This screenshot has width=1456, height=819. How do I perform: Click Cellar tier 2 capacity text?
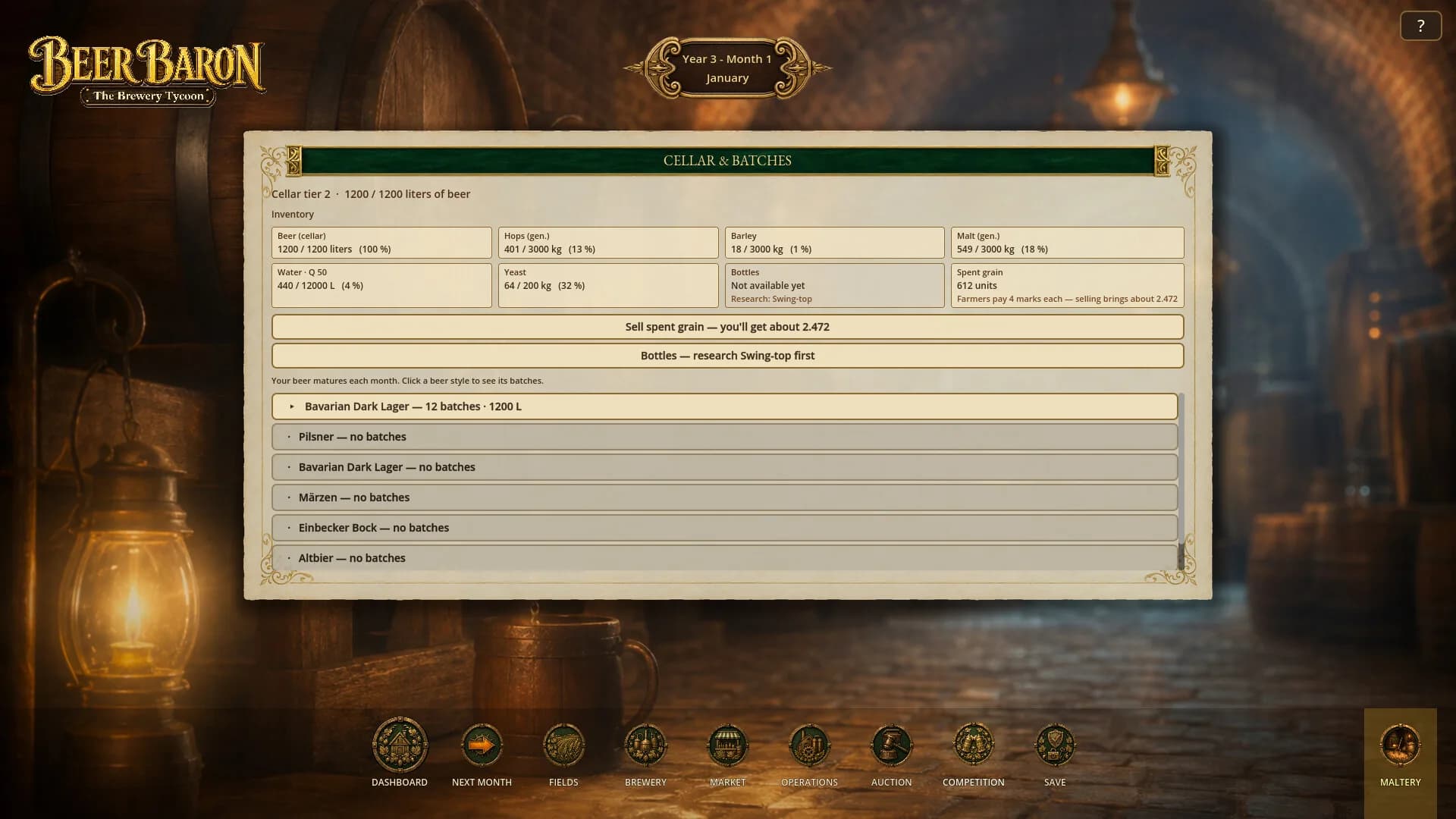[x=371, y=194]
